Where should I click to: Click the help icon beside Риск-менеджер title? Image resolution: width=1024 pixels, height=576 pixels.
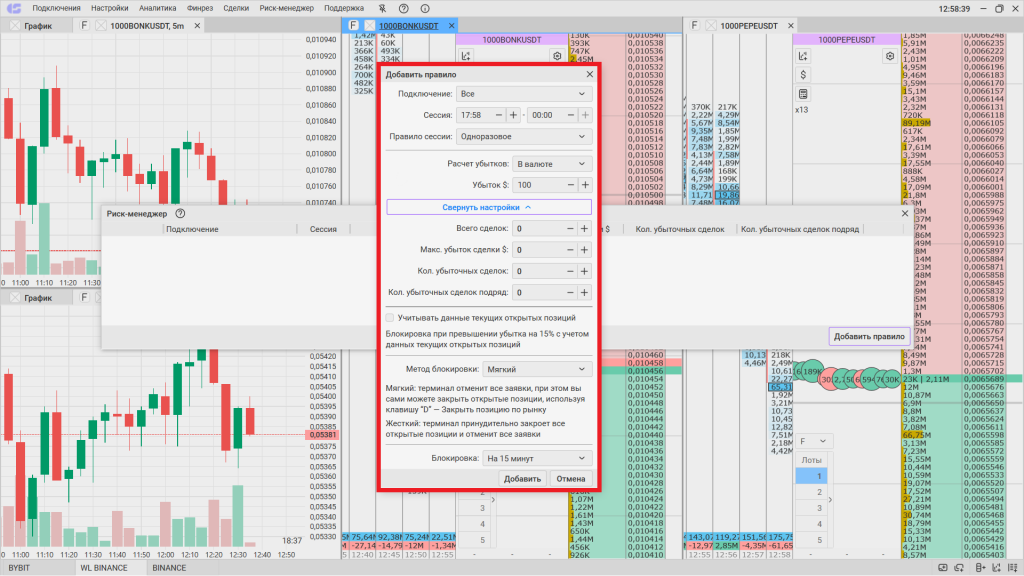tap(180, 214)
